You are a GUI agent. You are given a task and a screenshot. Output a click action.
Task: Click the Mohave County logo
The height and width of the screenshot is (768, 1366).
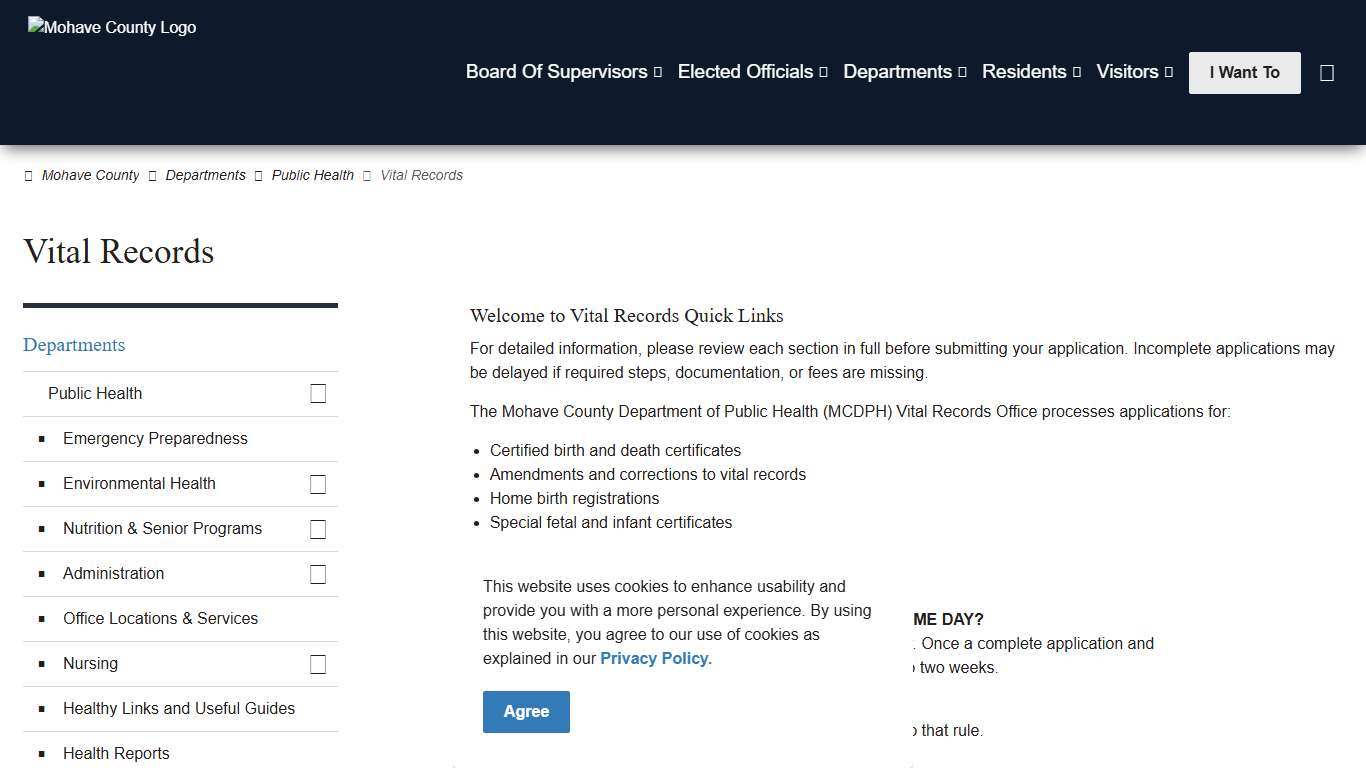tap(112, 28)
